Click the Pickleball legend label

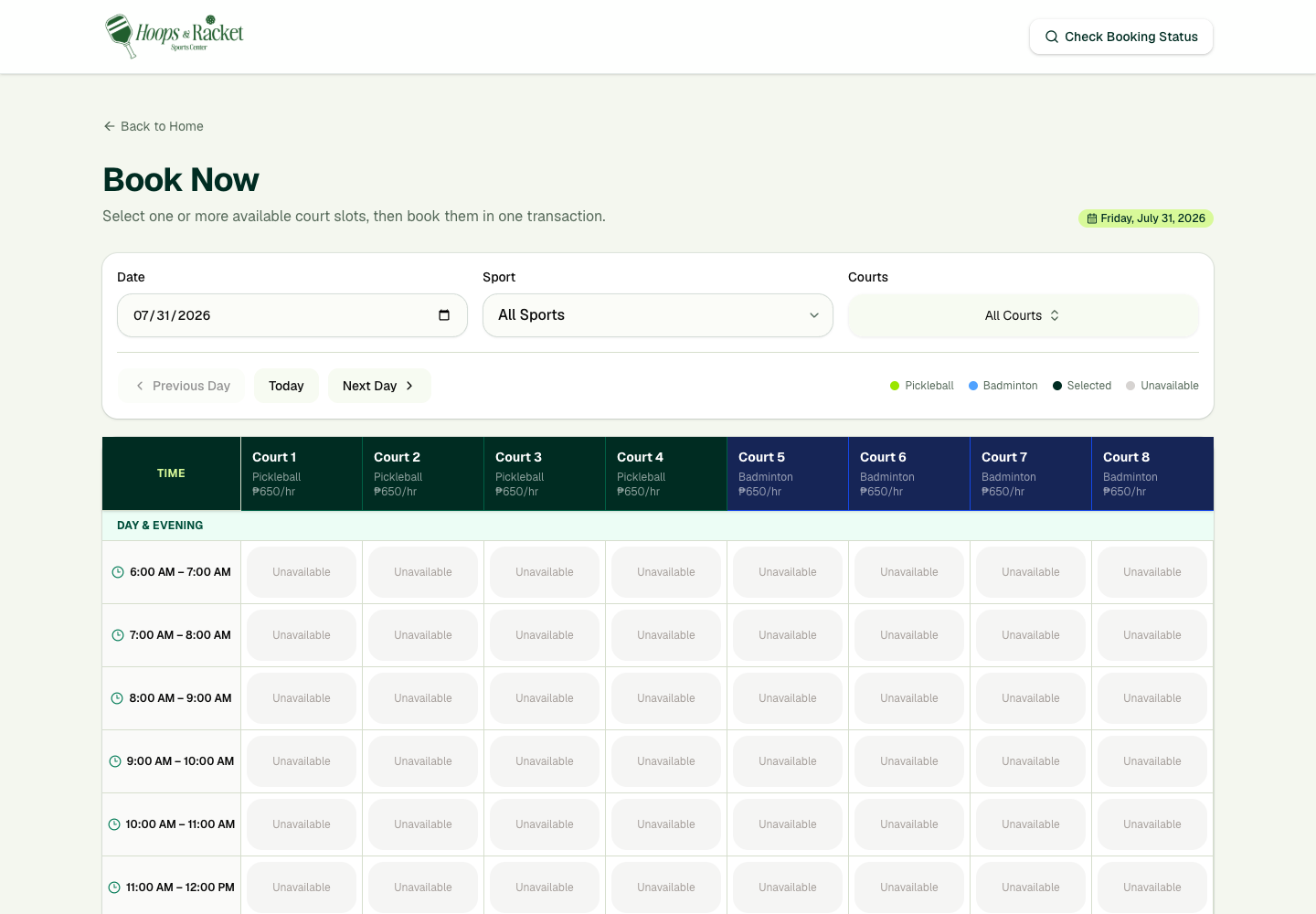coord(929,386)
